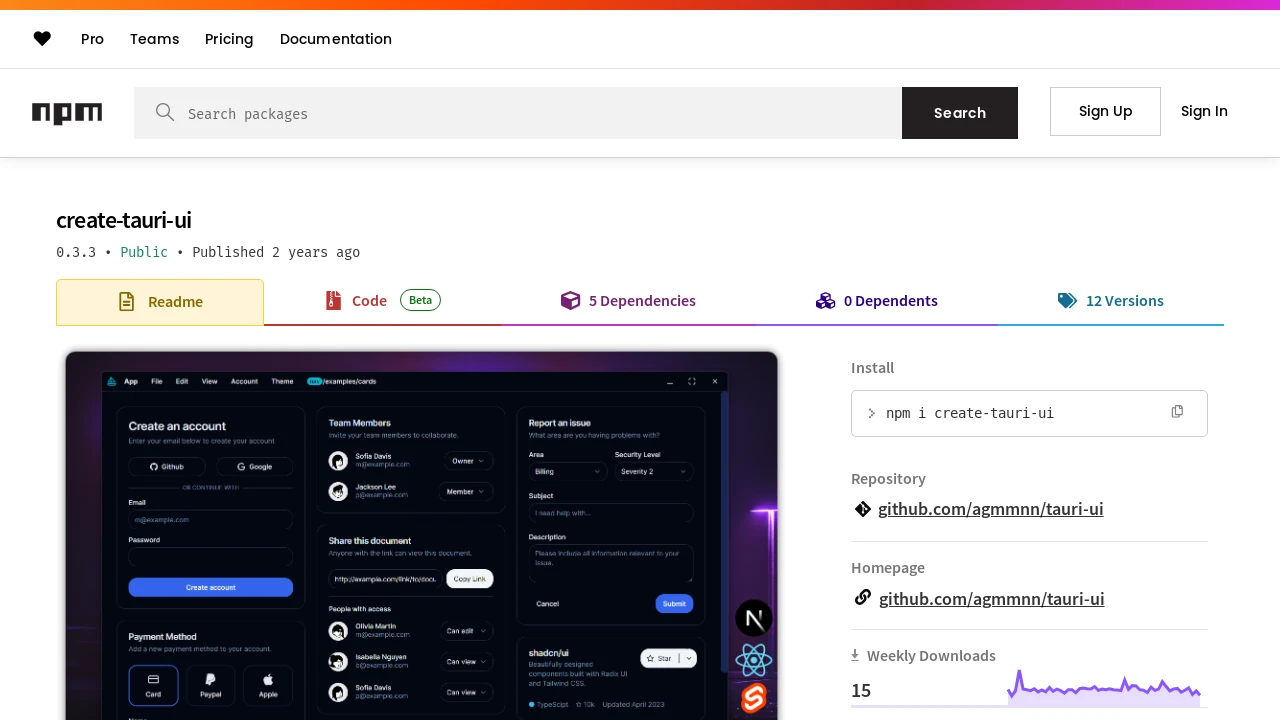1280x720 pixels.
Task: Click the npm logo
Action: point(67,113)
